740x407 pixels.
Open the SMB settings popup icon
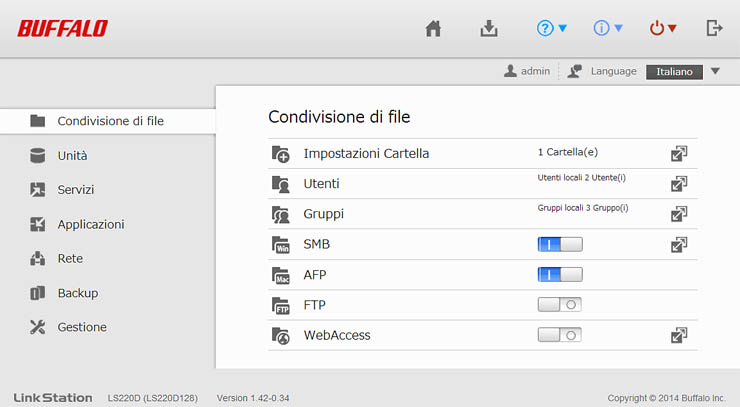pos(679,244)
